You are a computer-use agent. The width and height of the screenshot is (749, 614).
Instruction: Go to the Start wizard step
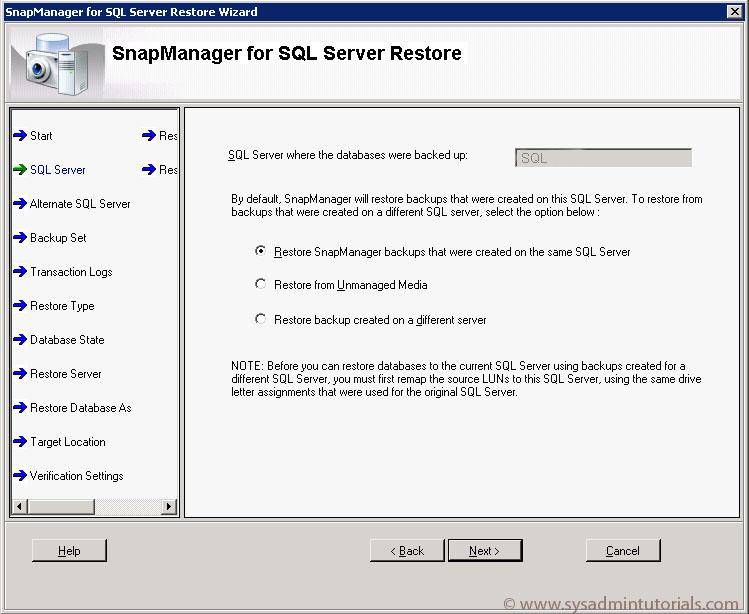pos(41,136)
